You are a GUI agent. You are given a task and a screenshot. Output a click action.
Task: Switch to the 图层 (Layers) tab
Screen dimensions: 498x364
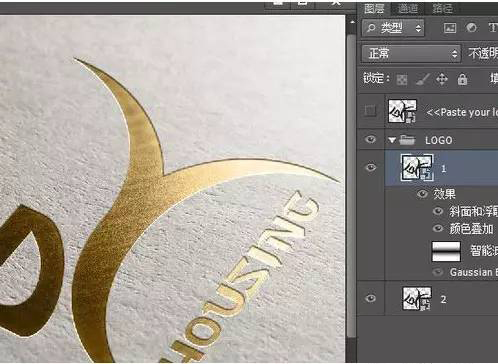[x=374, y=8]
